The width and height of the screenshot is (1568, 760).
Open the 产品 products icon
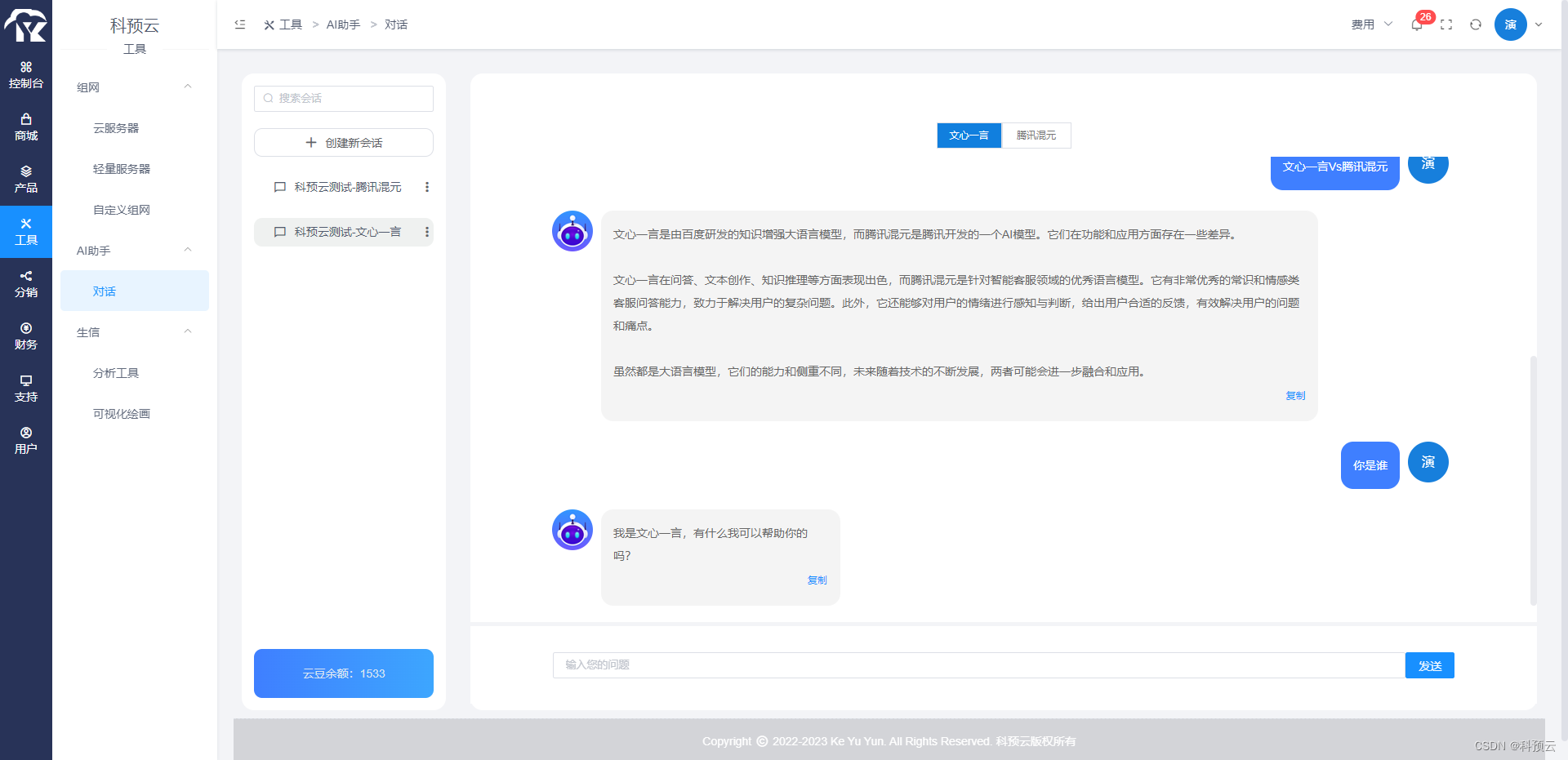pyautogui.click(x=26, y=180)
